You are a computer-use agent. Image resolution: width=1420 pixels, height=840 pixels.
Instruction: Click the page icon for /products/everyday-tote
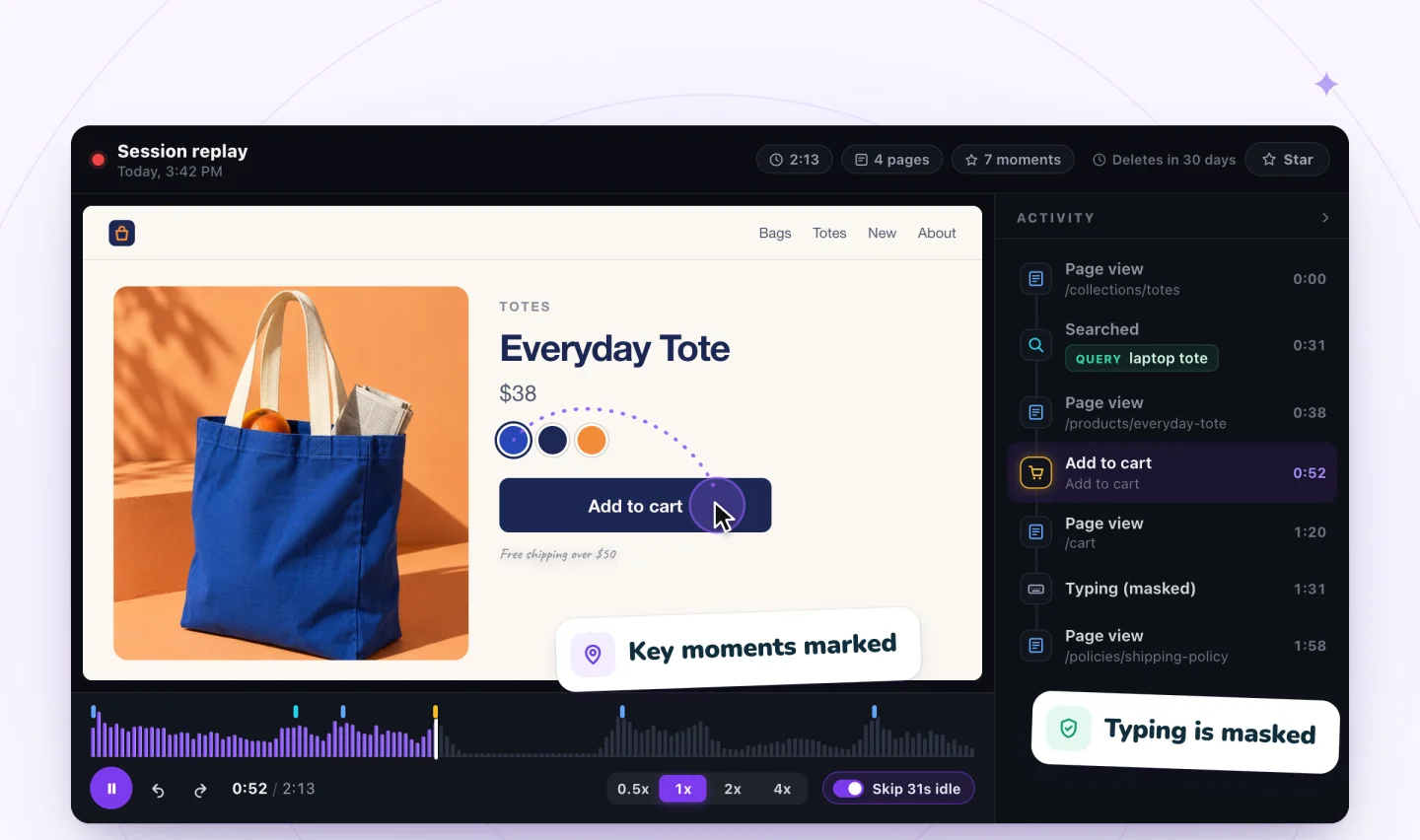pos(1035,412)
